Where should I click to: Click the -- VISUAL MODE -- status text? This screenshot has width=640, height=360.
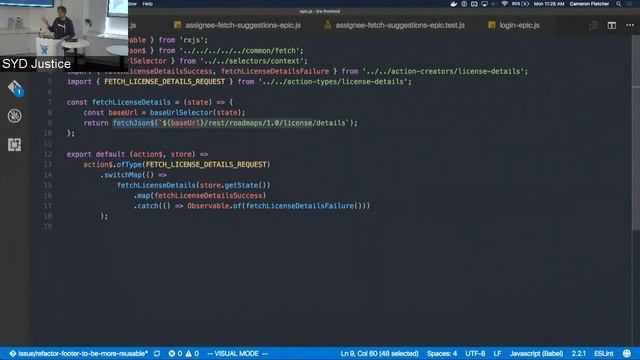pyautogui.click(x=237, y=353)
